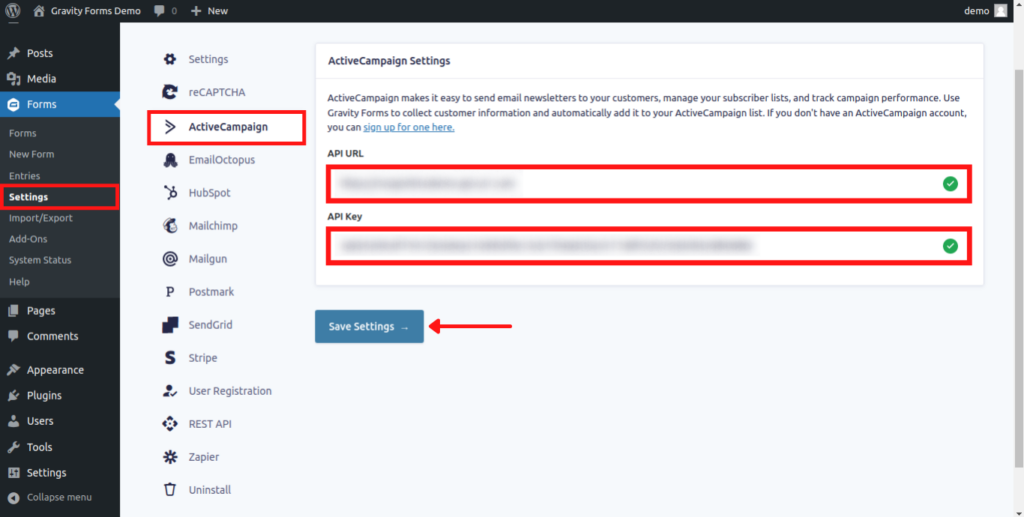
Task: Click the Plugins plug icon
Action: pos(13,396)
